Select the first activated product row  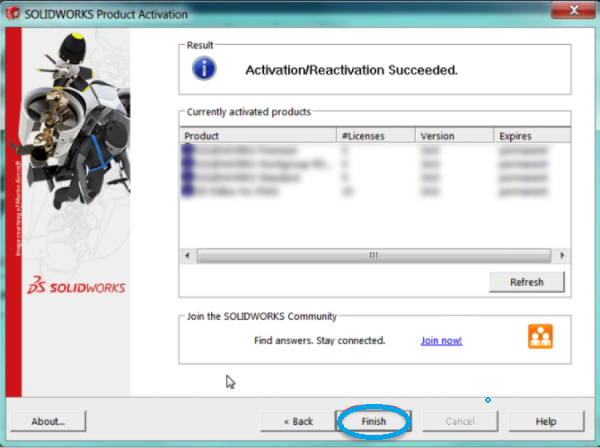260,150
